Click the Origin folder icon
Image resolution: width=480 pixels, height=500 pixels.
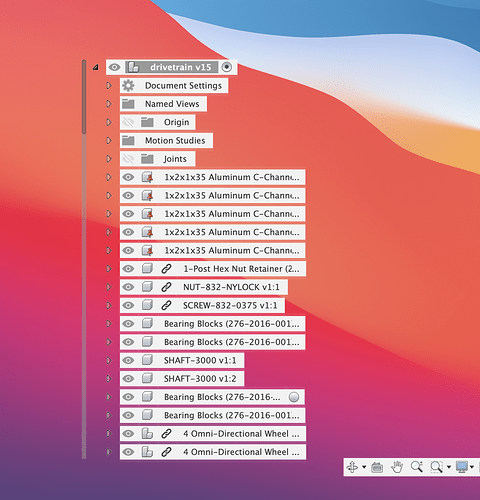click(x=147, y=122)
